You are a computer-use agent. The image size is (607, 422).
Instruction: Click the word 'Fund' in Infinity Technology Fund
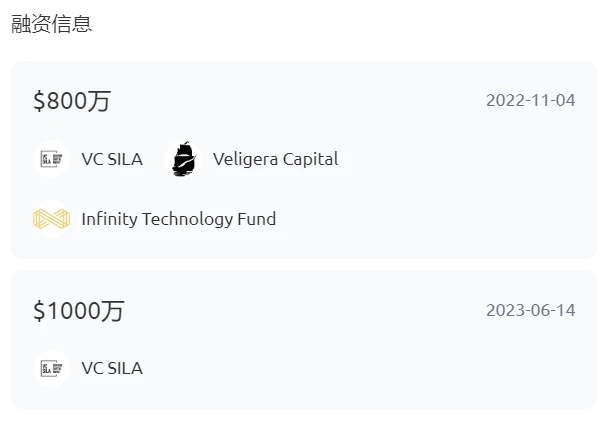click(x=257, y=219)
